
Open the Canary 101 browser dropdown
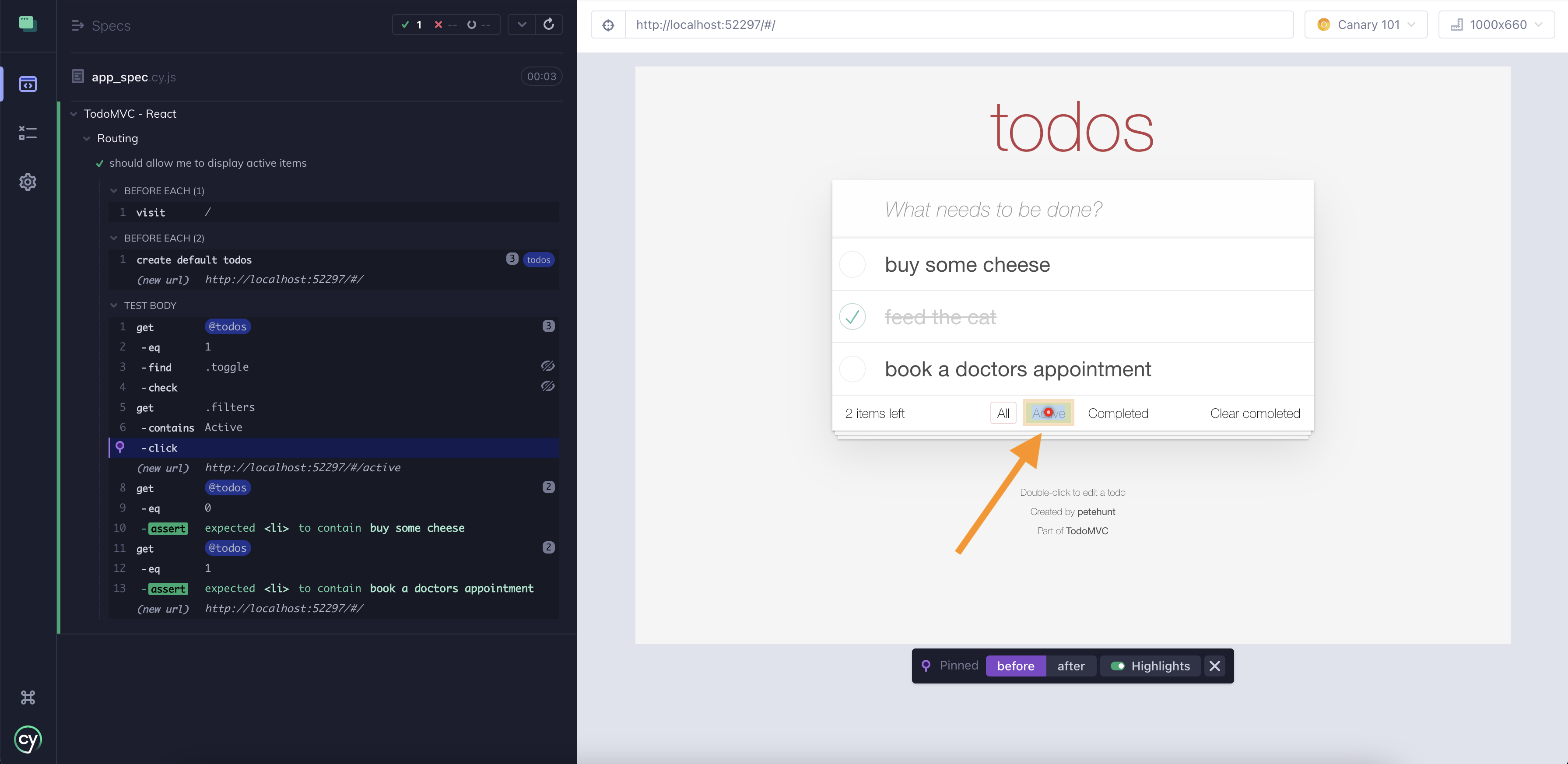(x=1366, y=25)
